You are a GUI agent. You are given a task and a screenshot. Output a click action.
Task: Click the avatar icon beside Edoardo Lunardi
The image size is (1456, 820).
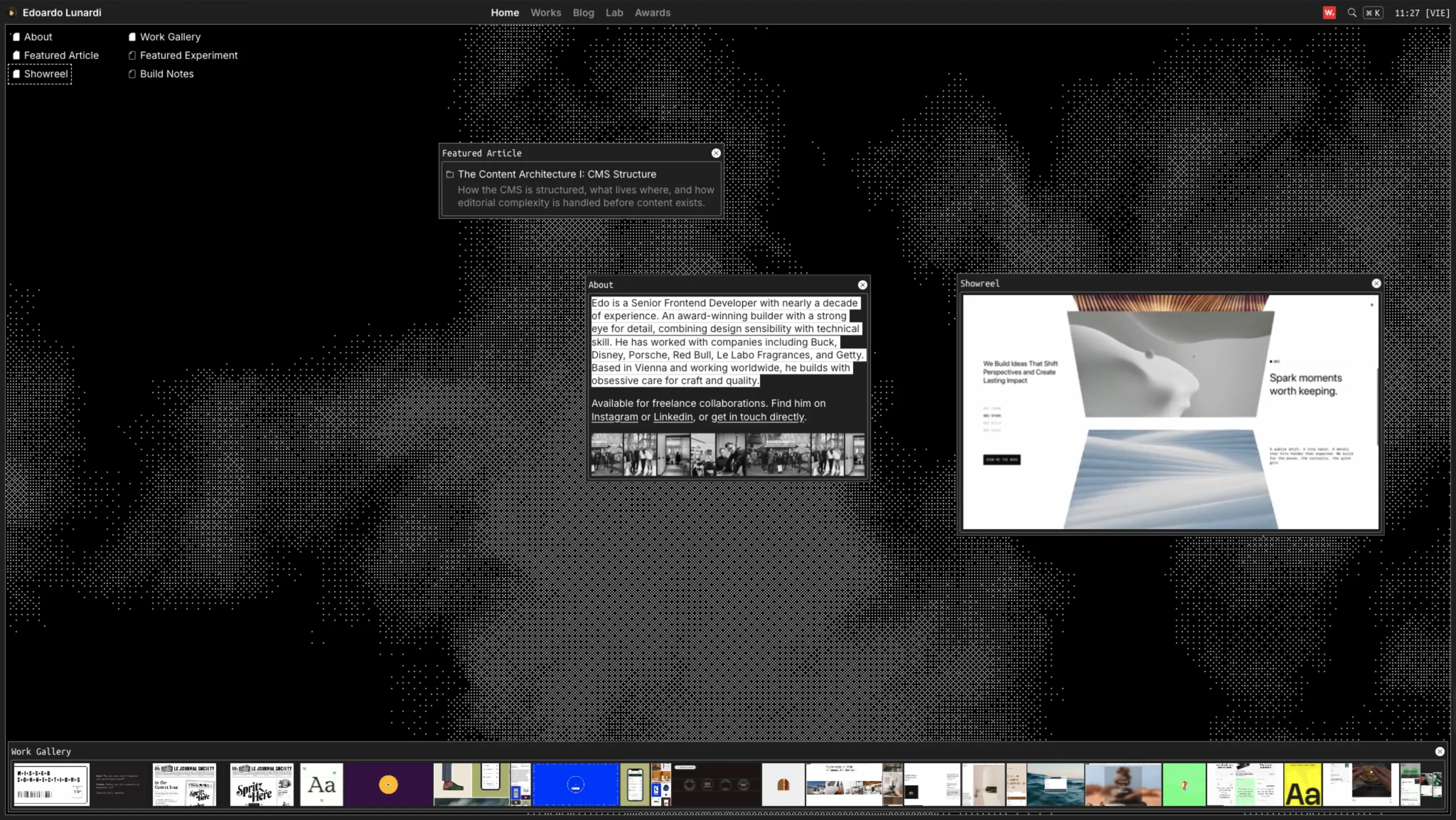(x=11, y=13)
